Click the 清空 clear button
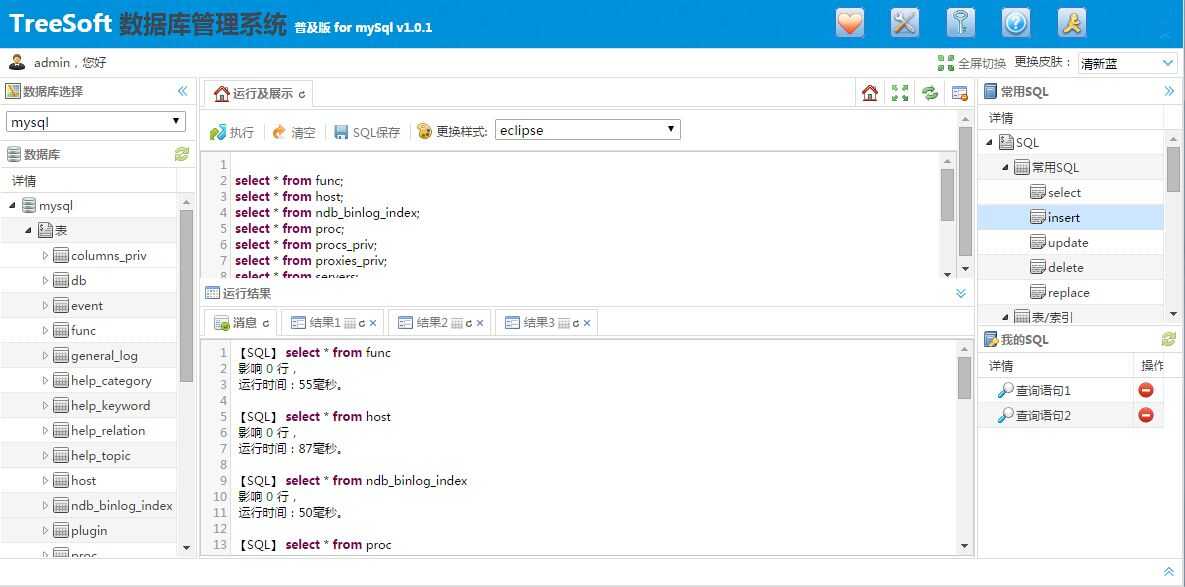This screenshot has width=1185, height=587. (x=294, y=132)
